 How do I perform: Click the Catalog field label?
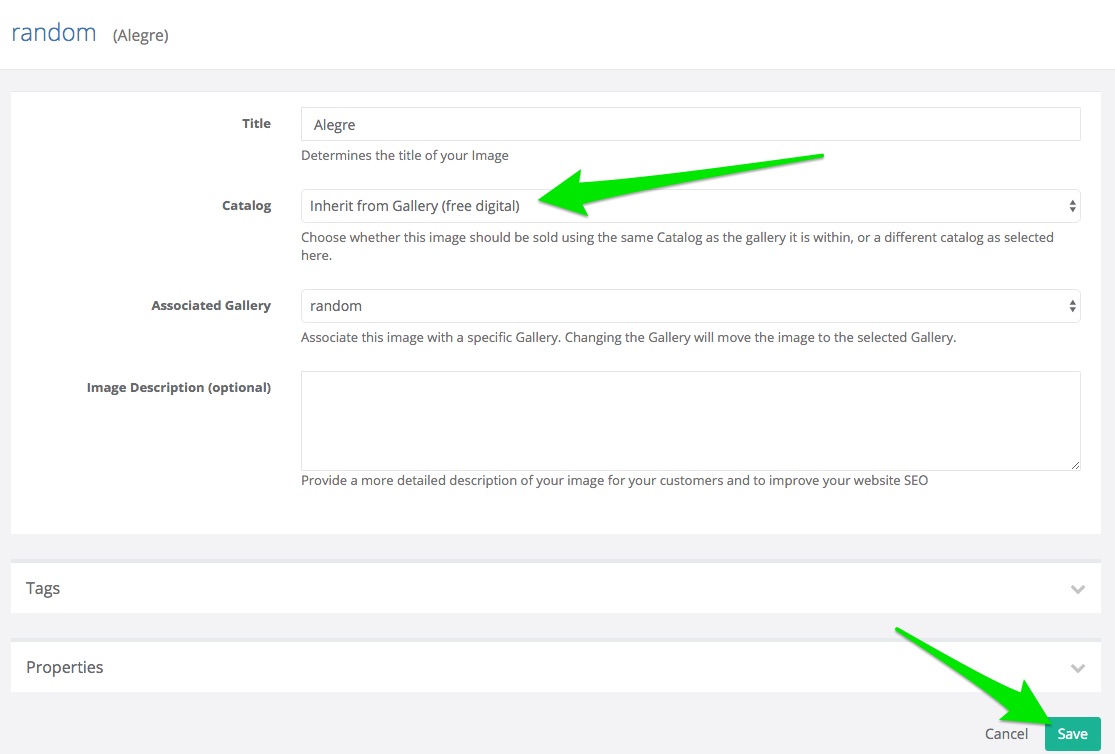247,206
